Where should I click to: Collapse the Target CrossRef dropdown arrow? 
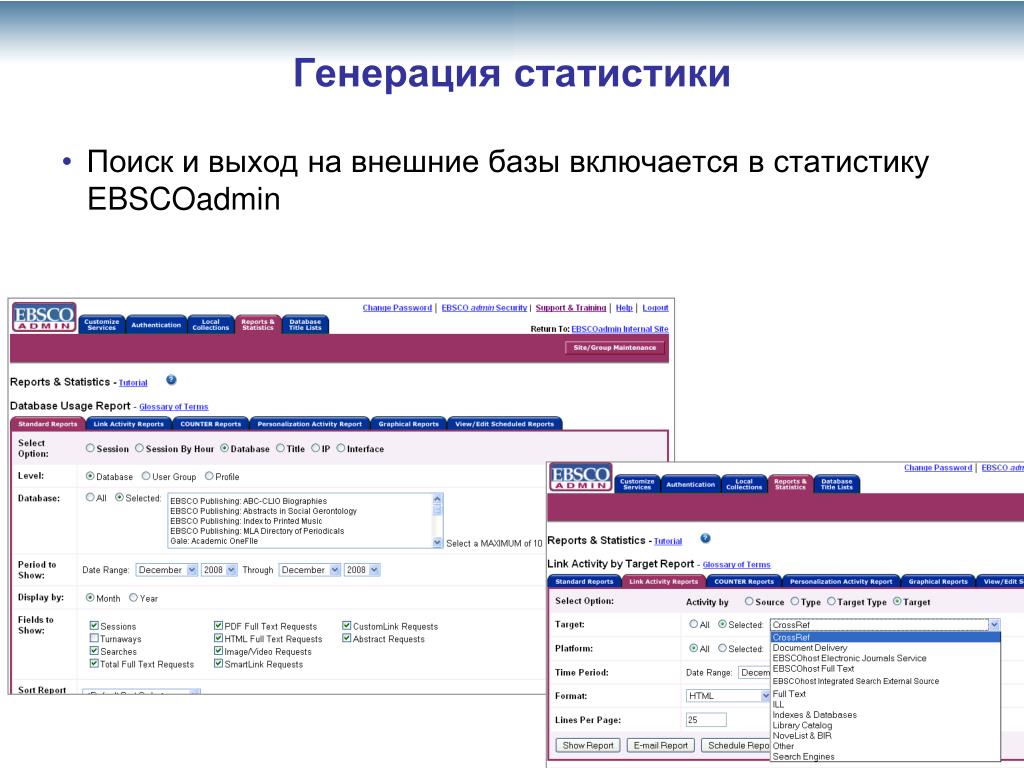tap(994, 624)
